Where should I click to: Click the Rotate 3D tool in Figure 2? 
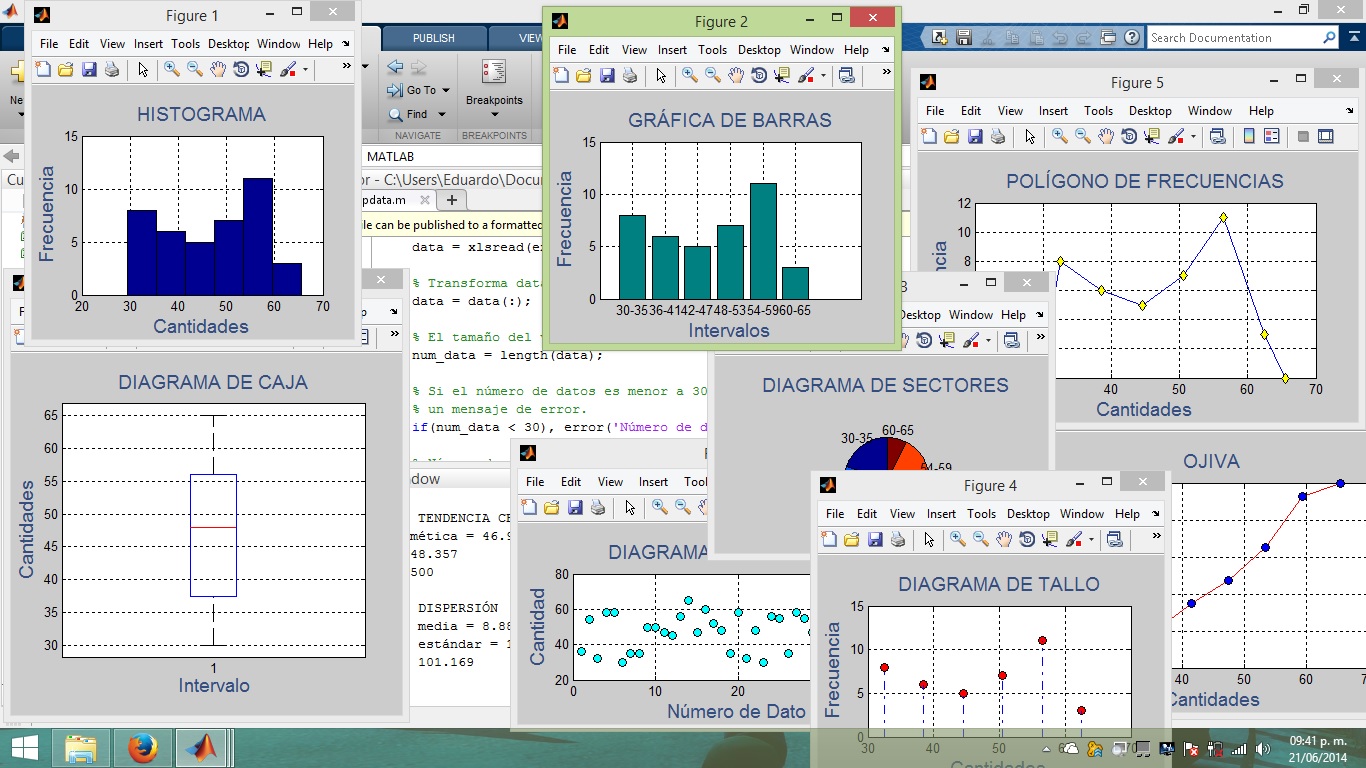pos(759,76)
